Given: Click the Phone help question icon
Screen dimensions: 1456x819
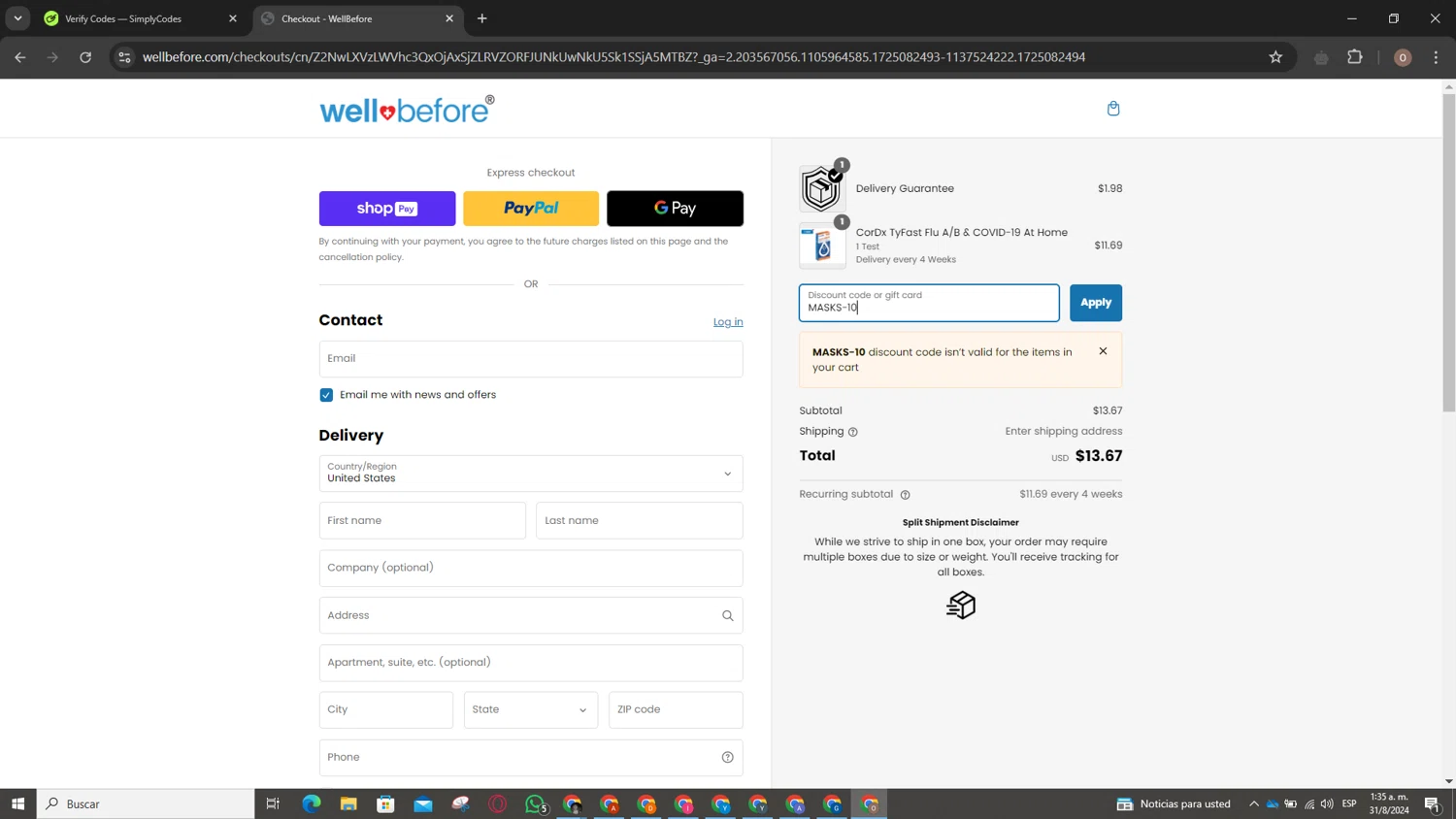Looking at the screenshot, I should (x=728, y=758).
